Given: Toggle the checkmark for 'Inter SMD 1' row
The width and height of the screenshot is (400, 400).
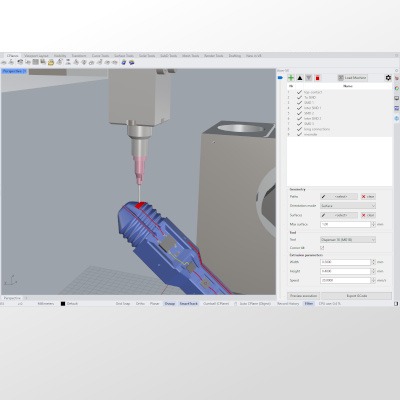Looking at the screenshot, I should 299,108.
